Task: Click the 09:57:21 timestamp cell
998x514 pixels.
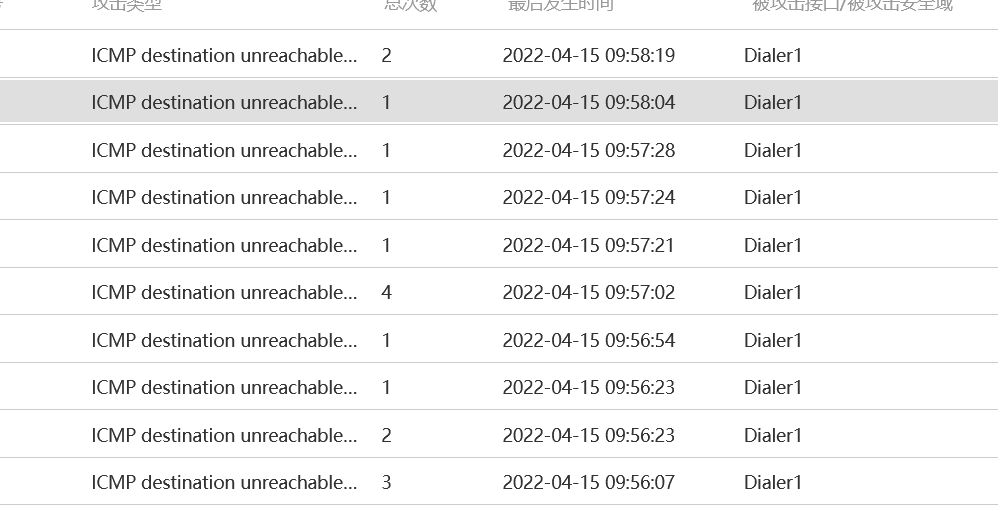Action: coord(588,245)
